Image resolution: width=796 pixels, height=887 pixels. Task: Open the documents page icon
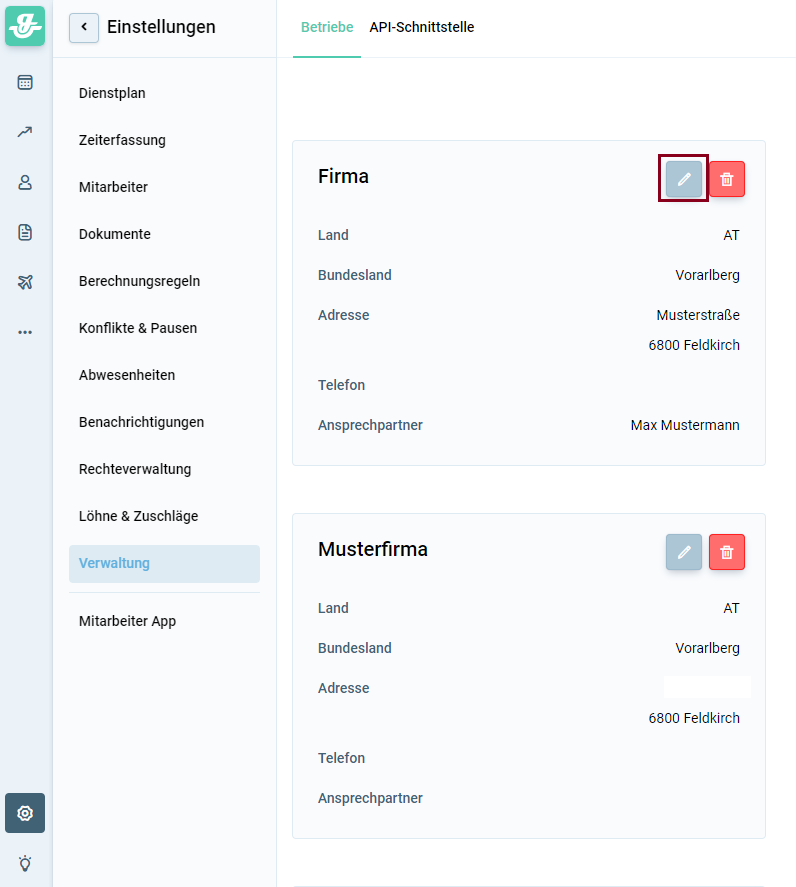25,232
